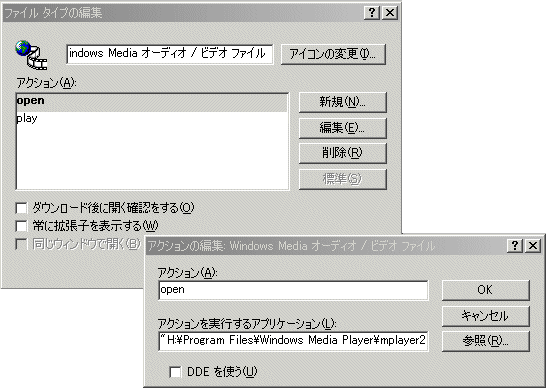
Task: Select the open action in list
Action: (152, 101)
